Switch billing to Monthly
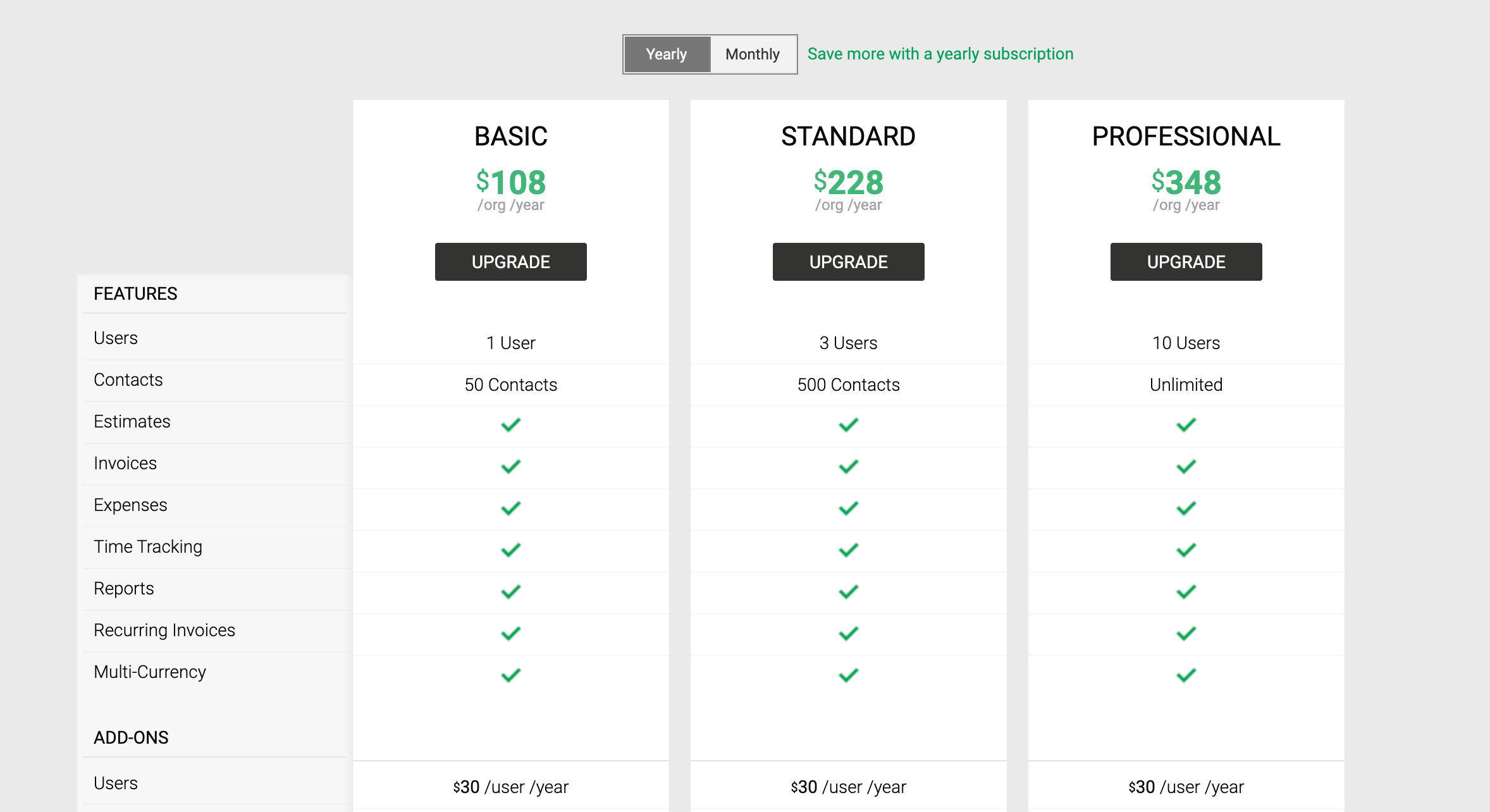1490x812 pixels. point(753,54)
